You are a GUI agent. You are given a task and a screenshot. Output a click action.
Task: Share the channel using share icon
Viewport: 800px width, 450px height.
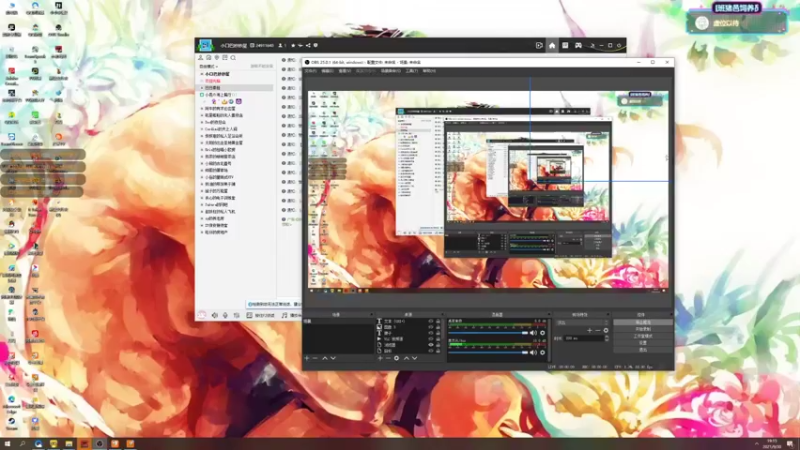[308, 45]
